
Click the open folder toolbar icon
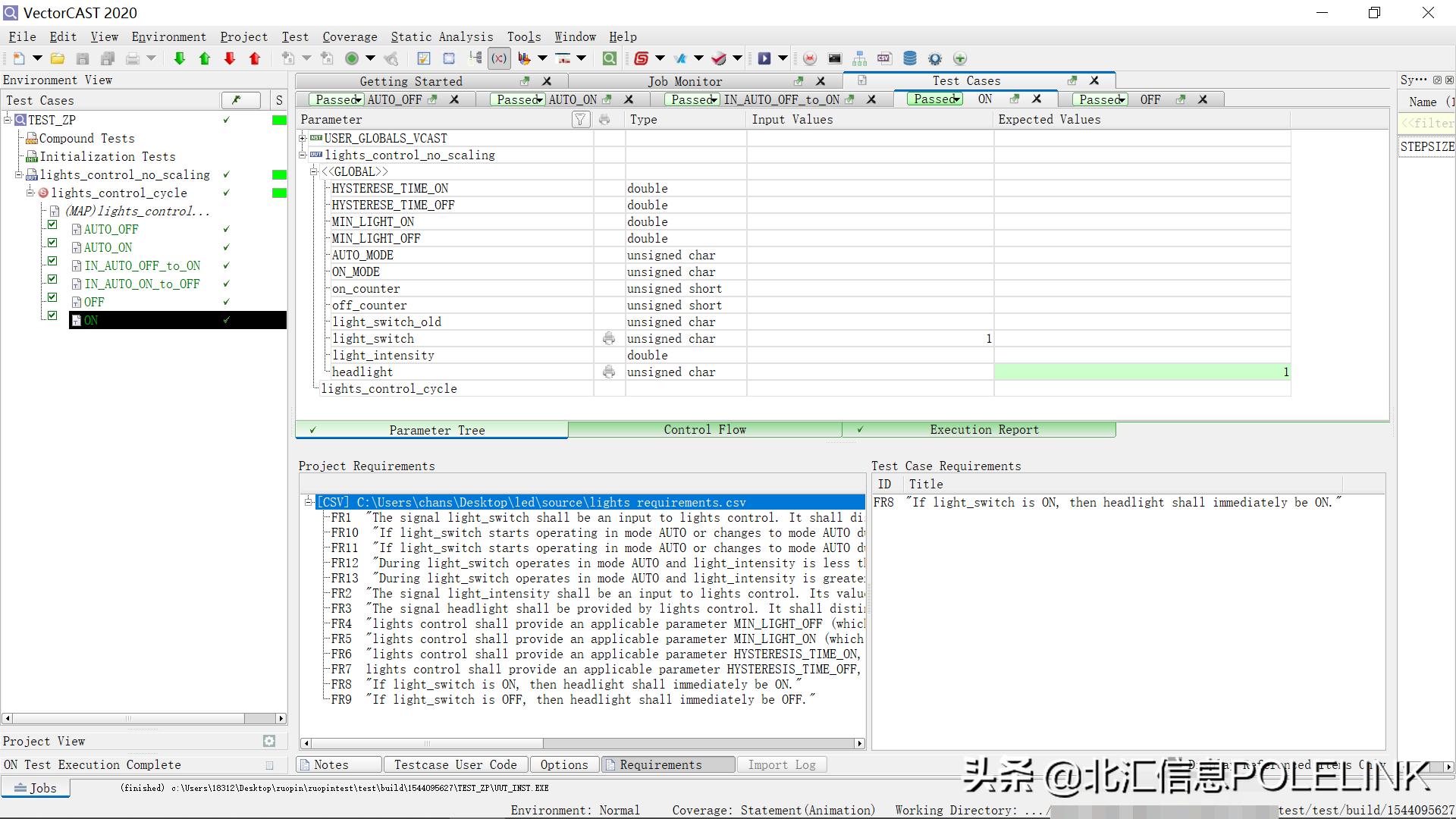tap(57, 58)
